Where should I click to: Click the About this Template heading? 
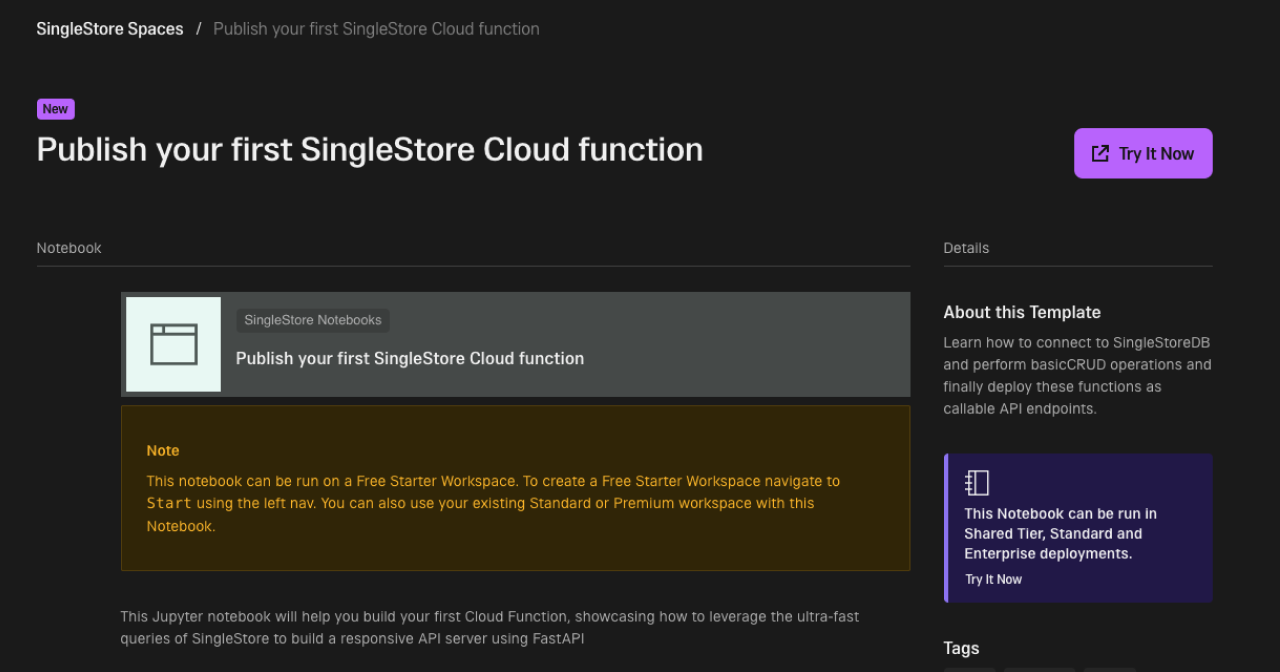(1022, 312)
